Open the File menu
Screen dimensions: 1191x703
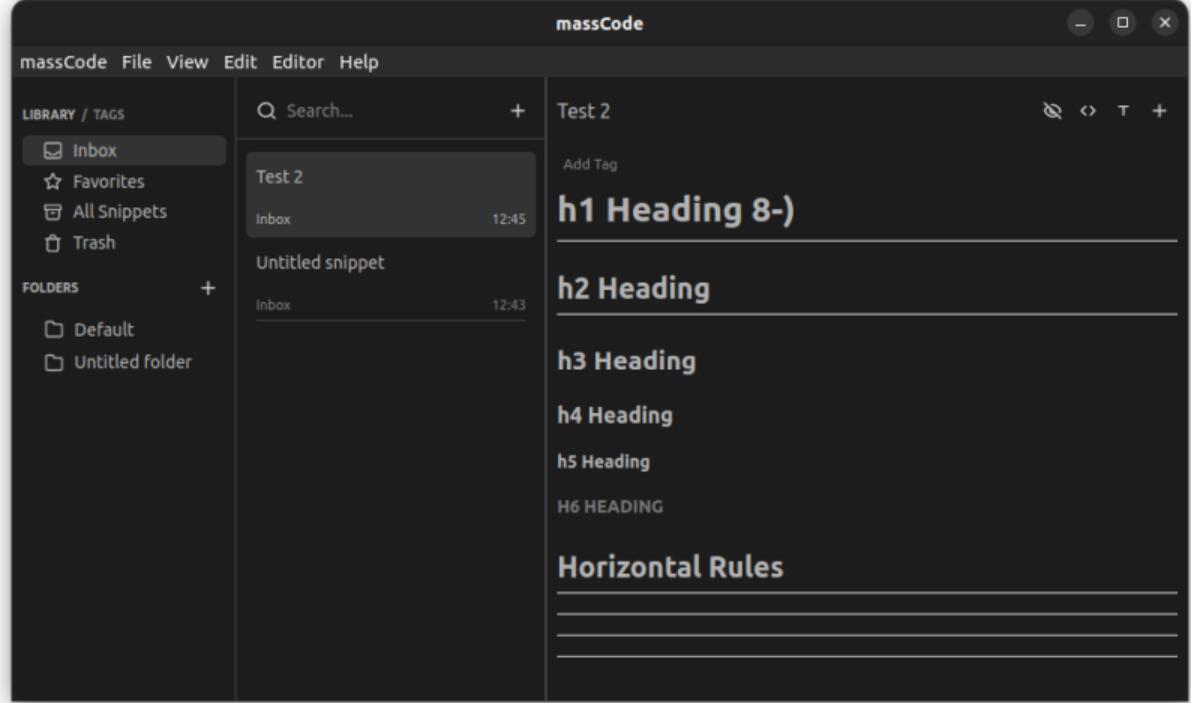tap(137, 62)
